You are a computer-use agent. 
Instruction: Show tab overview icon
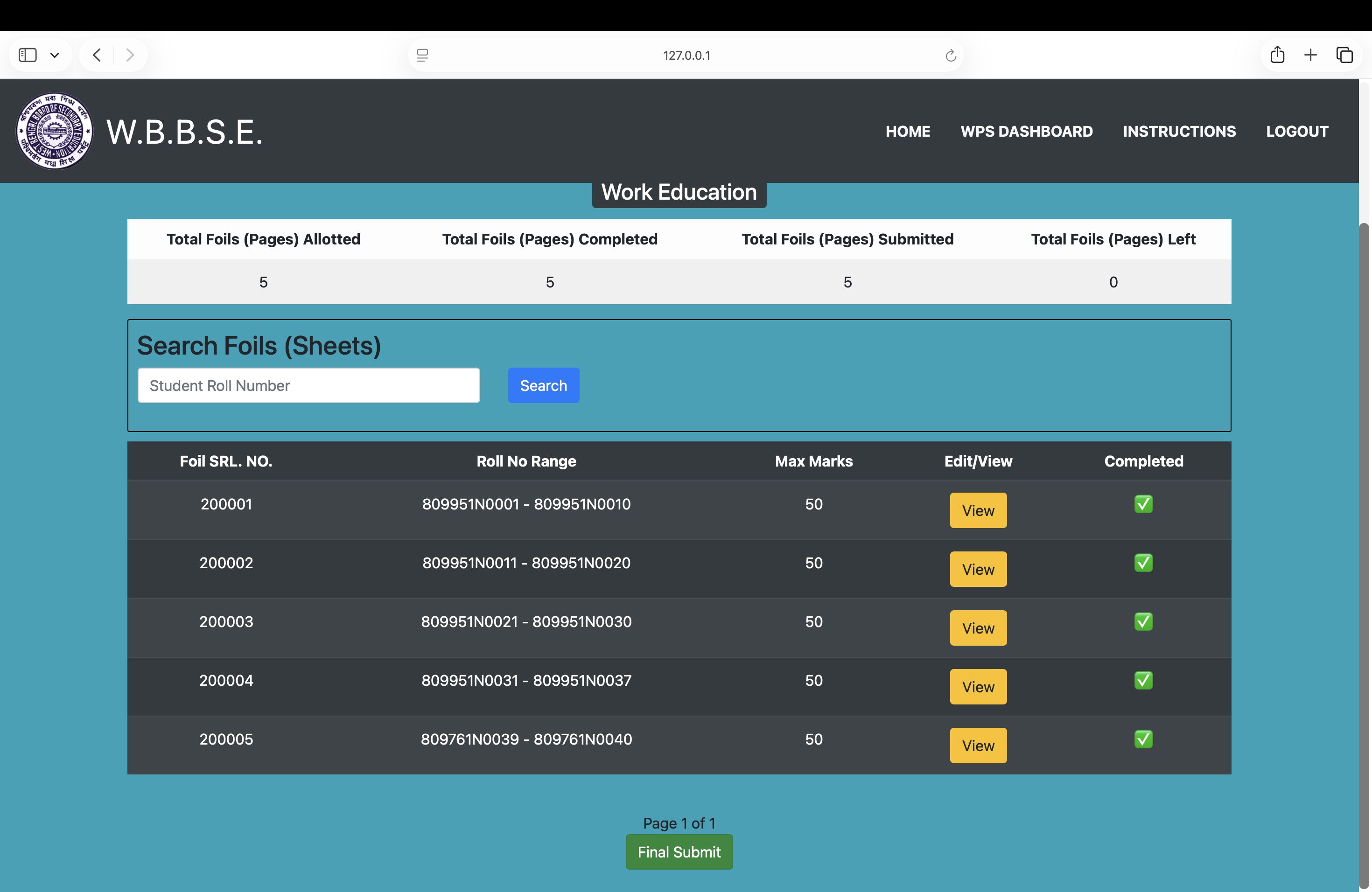(x=1344, y=56)
